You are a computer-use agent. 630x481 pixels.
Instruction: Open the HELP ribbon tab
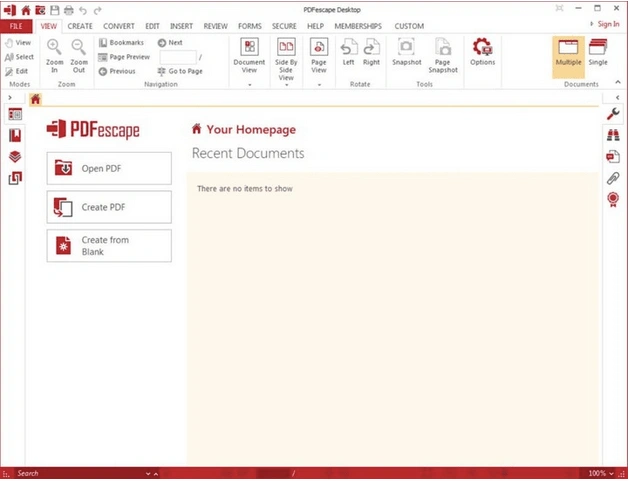pyautogui.click(x=315, y=26)
